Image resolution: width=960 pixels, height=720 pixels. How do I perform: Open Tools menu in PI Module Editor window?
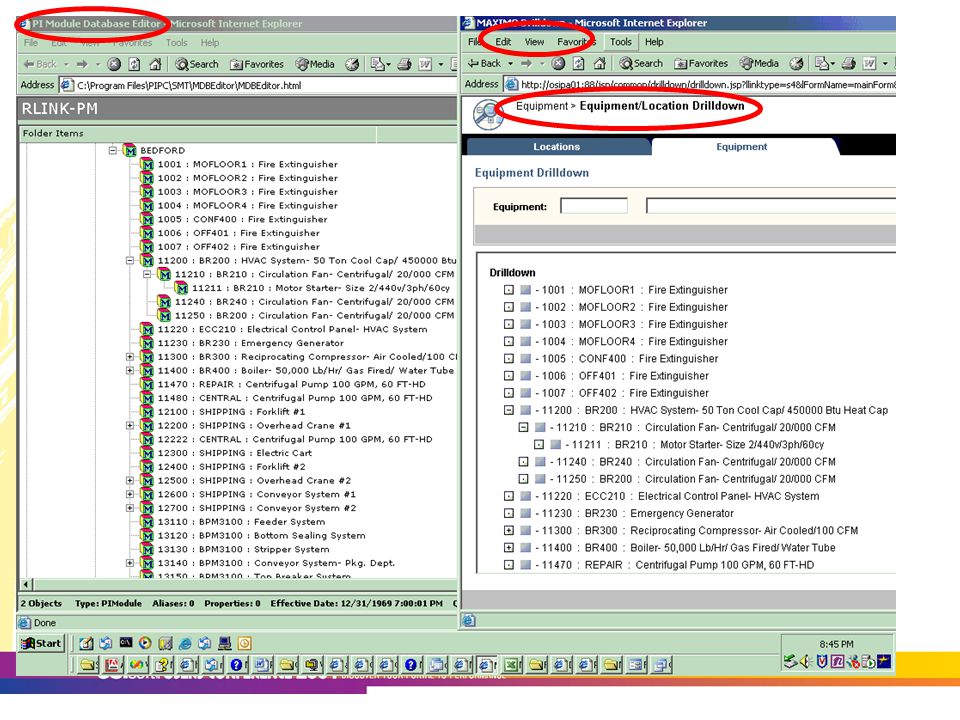coord(176,43)
